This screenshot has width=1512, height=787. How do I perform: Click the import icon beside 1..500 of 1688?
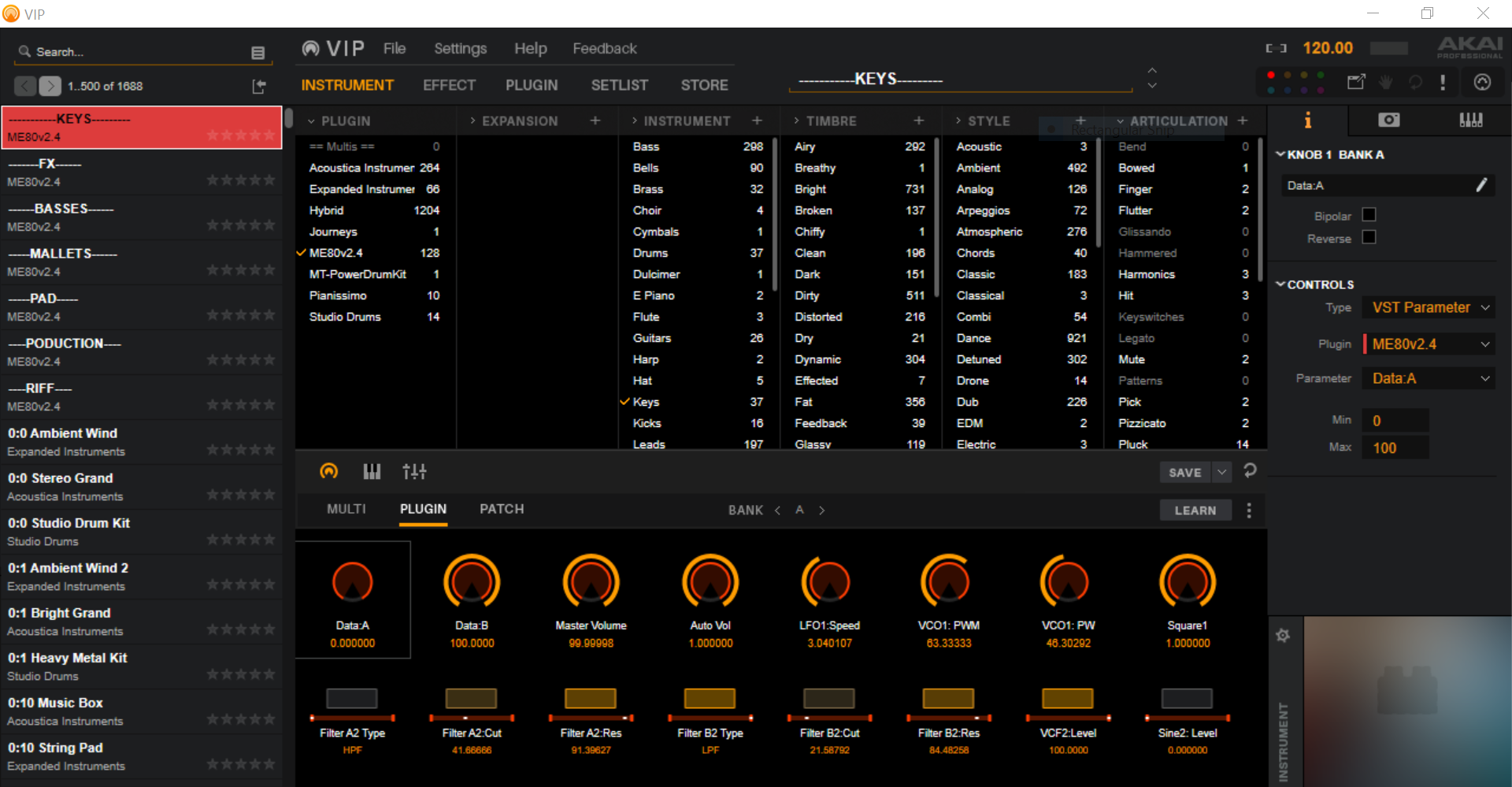coord(258,87)
